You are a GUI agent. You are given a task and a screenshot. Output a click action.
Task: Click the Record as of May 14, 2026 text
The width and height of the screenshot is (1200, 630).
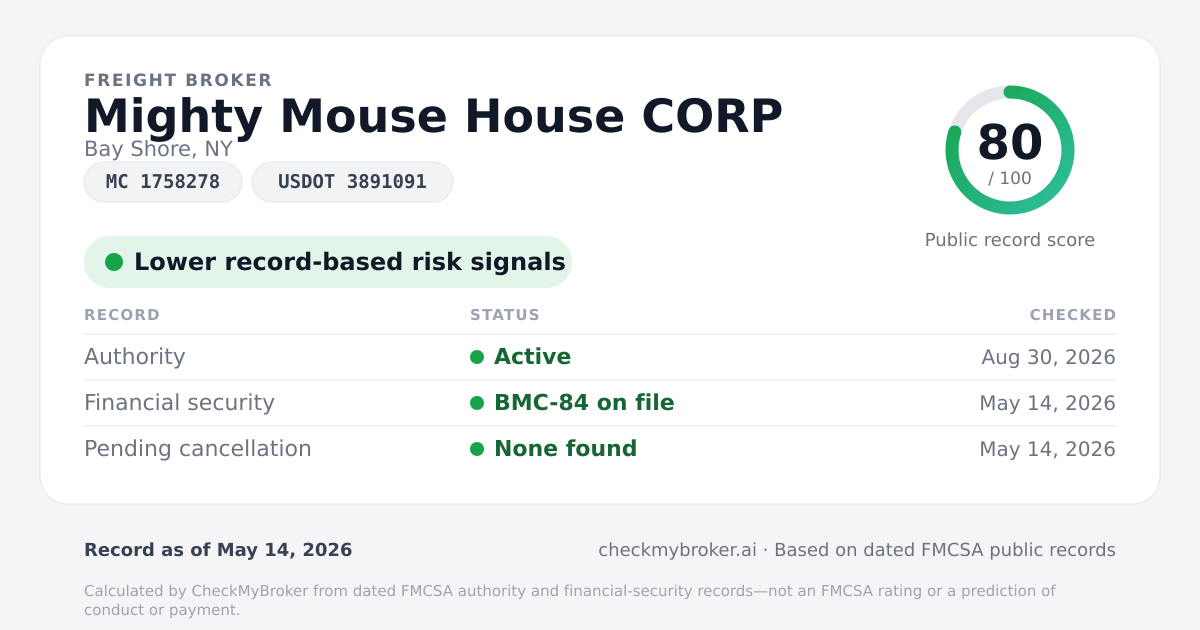218,550
